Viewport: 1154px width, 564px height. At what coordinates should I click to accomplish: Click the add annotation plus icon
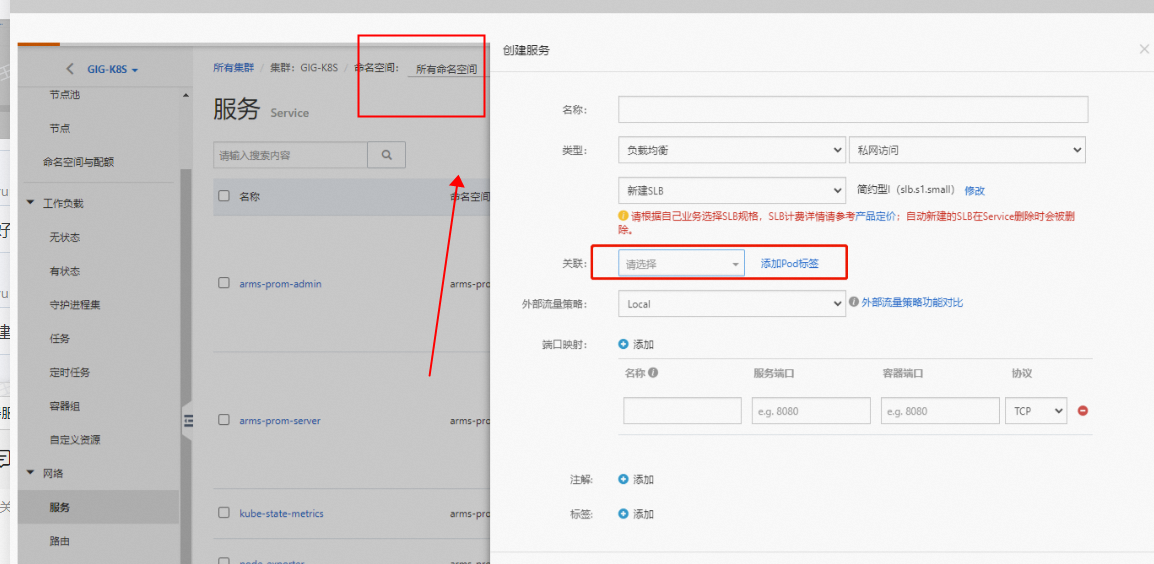click(624, 480)
